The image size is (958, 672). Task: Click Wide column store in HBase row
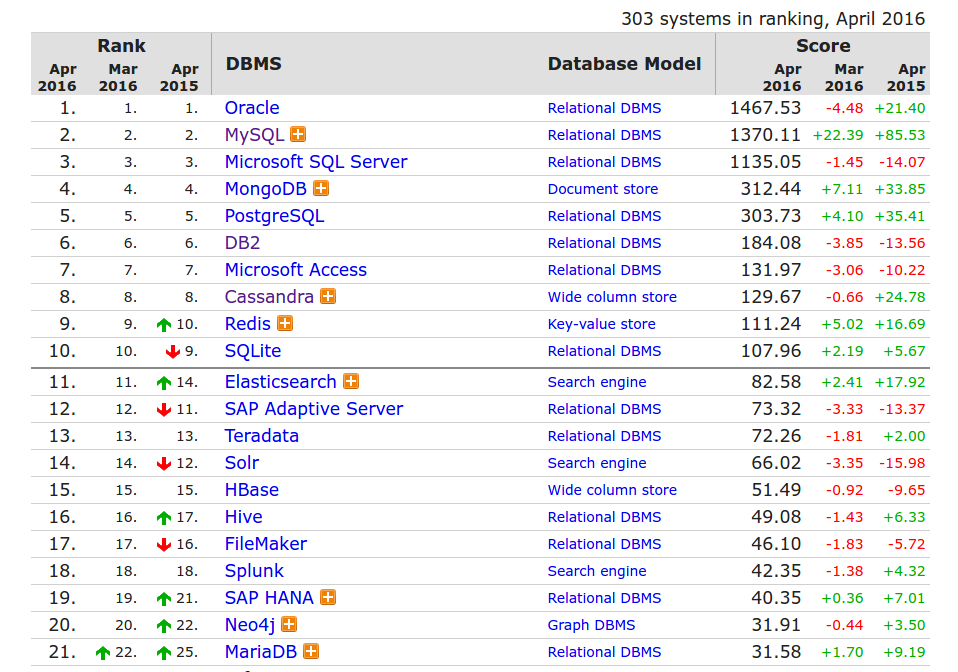click(612, 490)
